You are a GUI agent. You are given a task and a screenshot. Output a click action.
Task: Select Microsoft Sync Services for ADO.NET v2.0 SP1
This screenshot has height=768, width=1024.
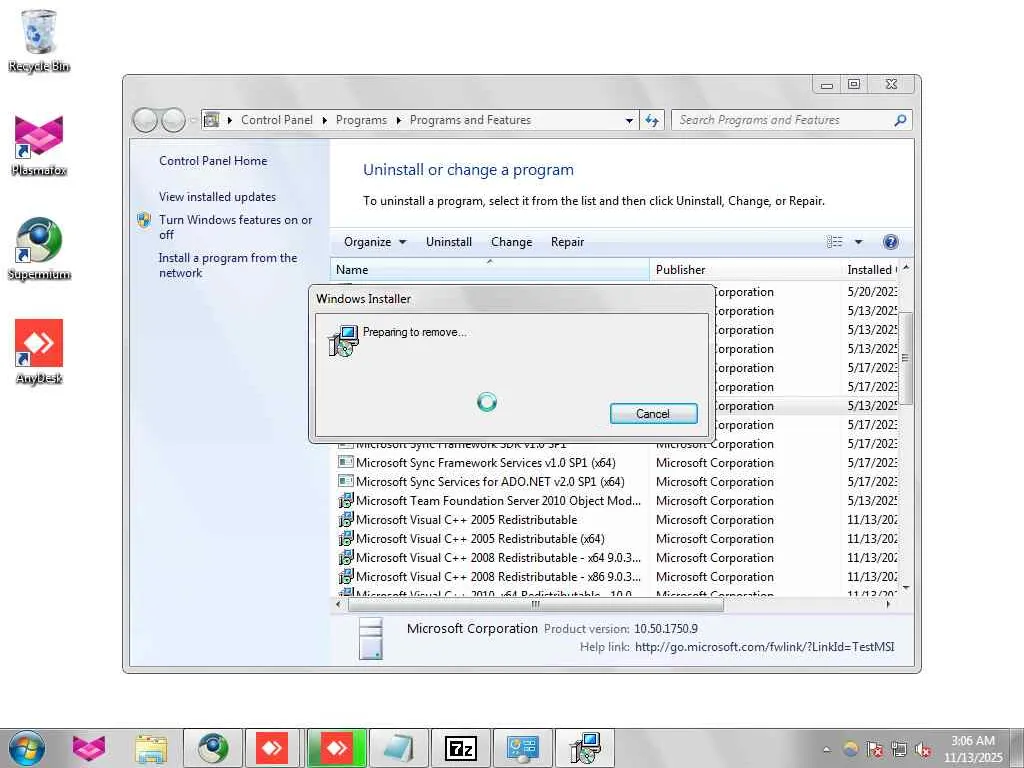(490, 481)
